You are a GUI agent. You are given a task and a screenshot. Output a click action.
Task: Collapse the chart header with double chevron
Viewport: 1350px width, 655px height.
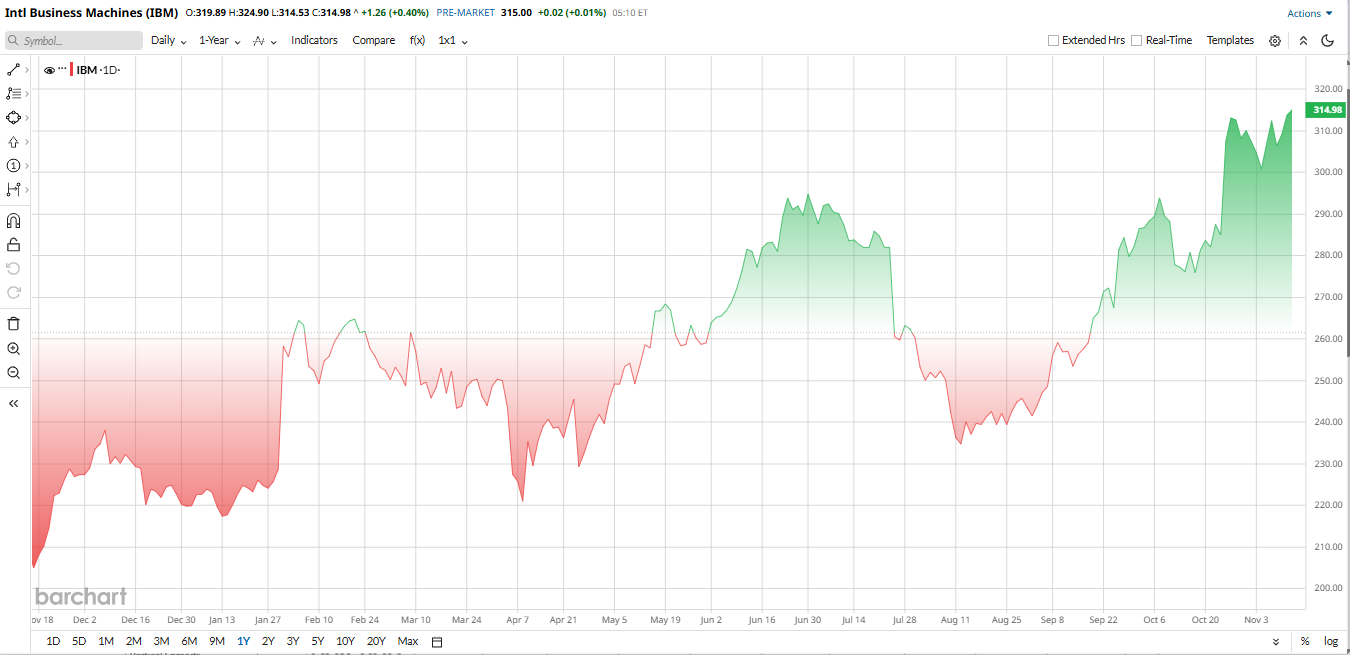pyautogui.click(x=1303, y=41)
